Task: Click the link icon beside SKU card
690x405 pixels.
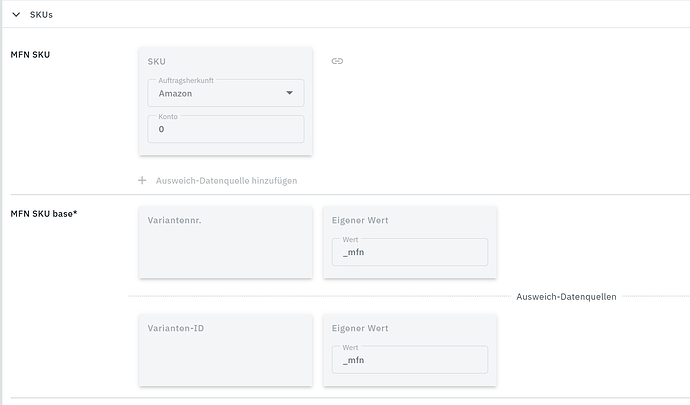Action: click(x=337, y=61)
